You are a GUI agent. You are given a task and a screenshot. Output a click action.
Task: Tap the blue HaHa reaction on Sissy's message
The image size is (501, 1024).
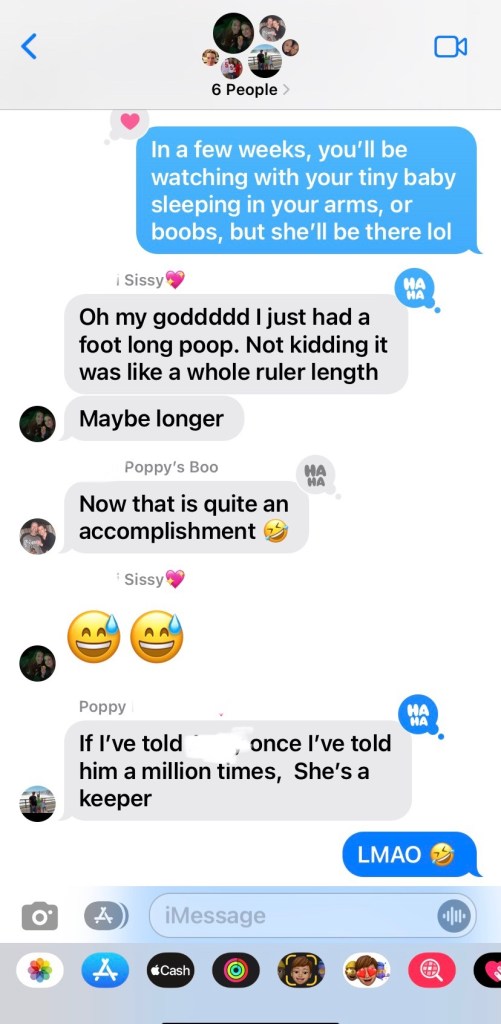tap(415, 288)
